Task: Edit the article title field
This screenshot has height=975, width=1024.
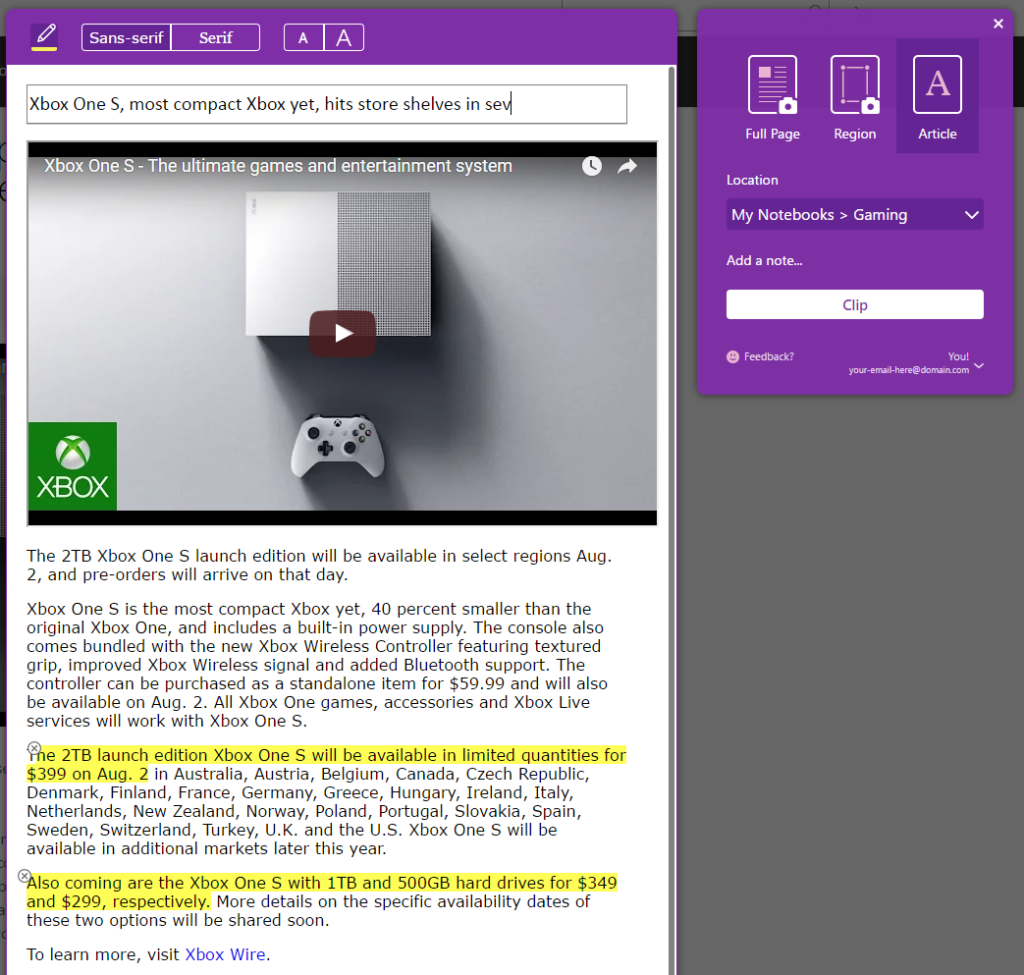Action: pos(327,104)
